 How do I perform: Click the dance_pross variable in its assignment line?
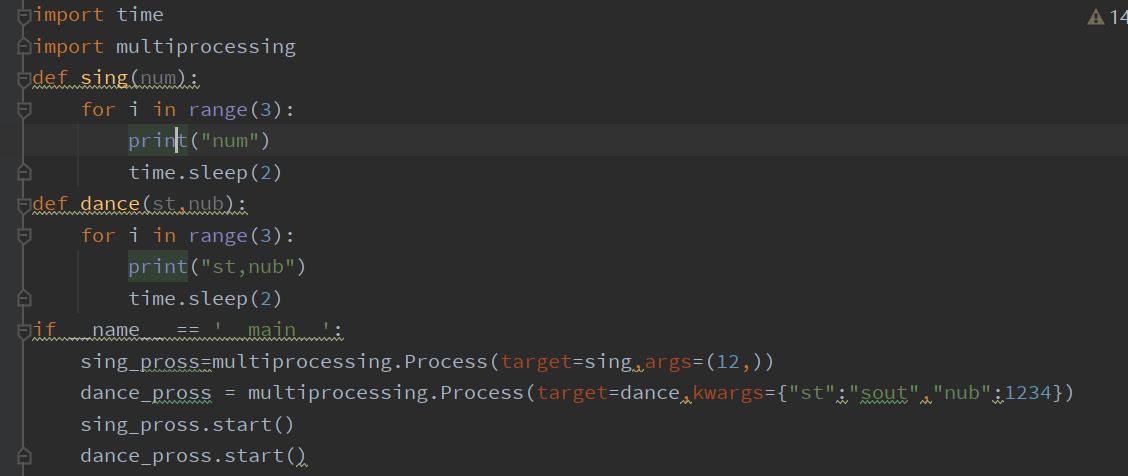click(x=146, y=393)
